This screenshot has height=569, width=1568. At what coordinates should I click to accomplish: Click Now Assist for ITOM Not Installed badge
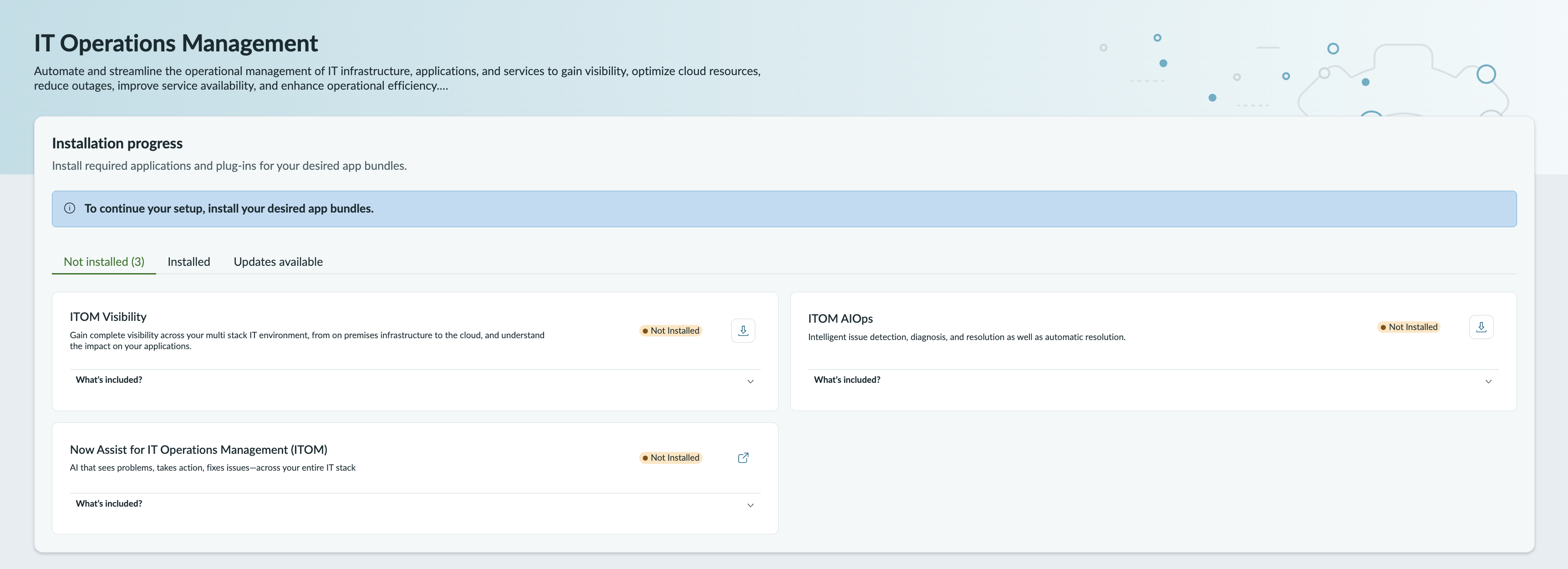coord(671,457)
